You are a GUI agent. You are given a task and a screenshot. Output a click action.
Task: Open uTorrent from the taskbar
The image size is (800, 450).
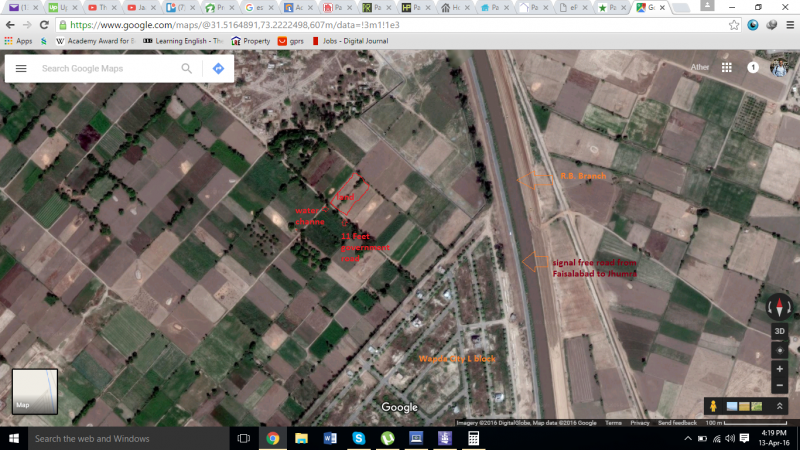pos(387,438)
